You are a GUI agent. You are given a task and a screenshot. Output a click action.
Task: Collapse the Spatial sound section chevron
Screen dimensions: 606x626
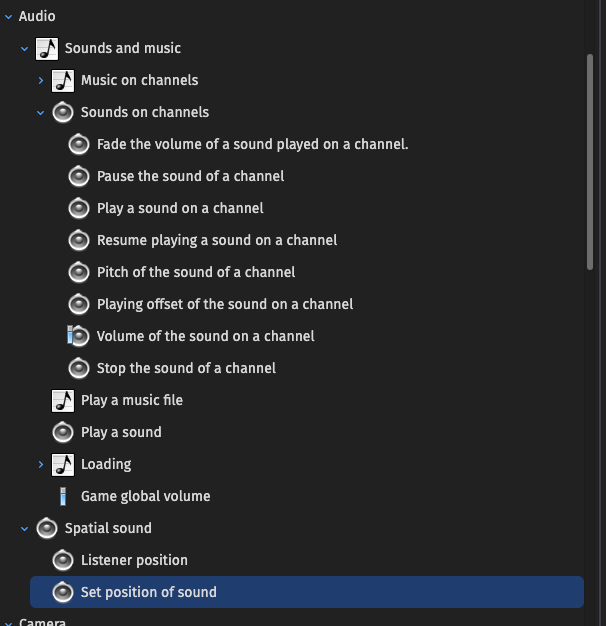tap(24, 529)
